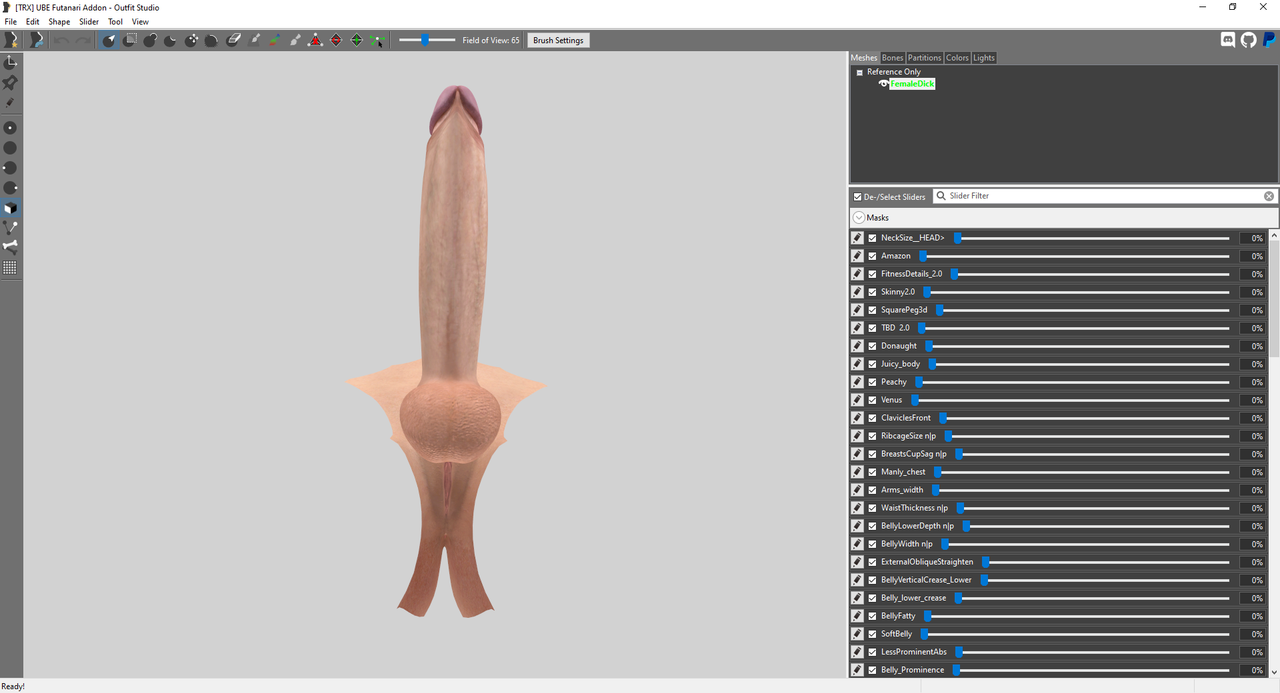
Task: Click the Arms_width slider track
Action: pos(1080,490)
